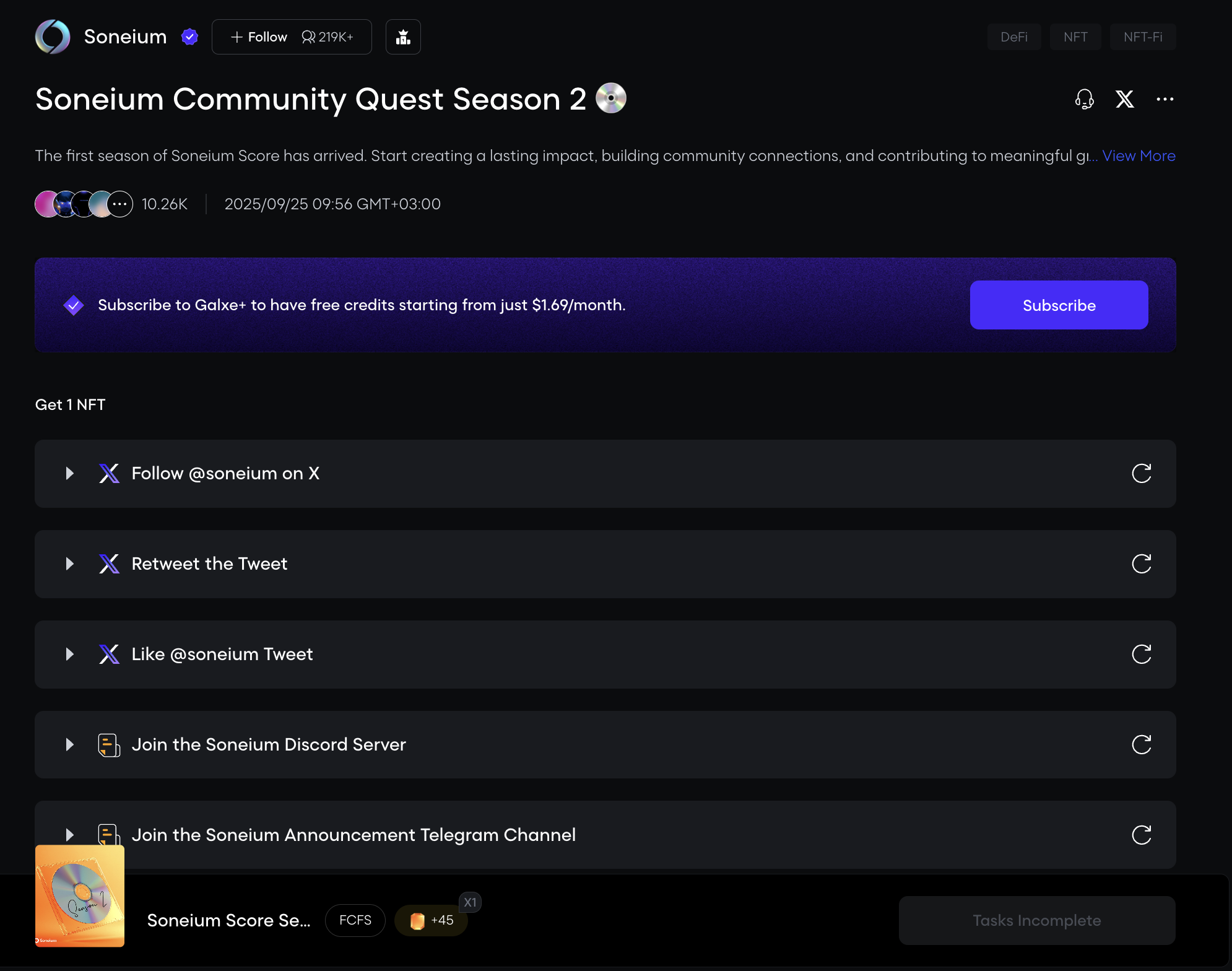Click View More in the description

(x=1138, y=156)
